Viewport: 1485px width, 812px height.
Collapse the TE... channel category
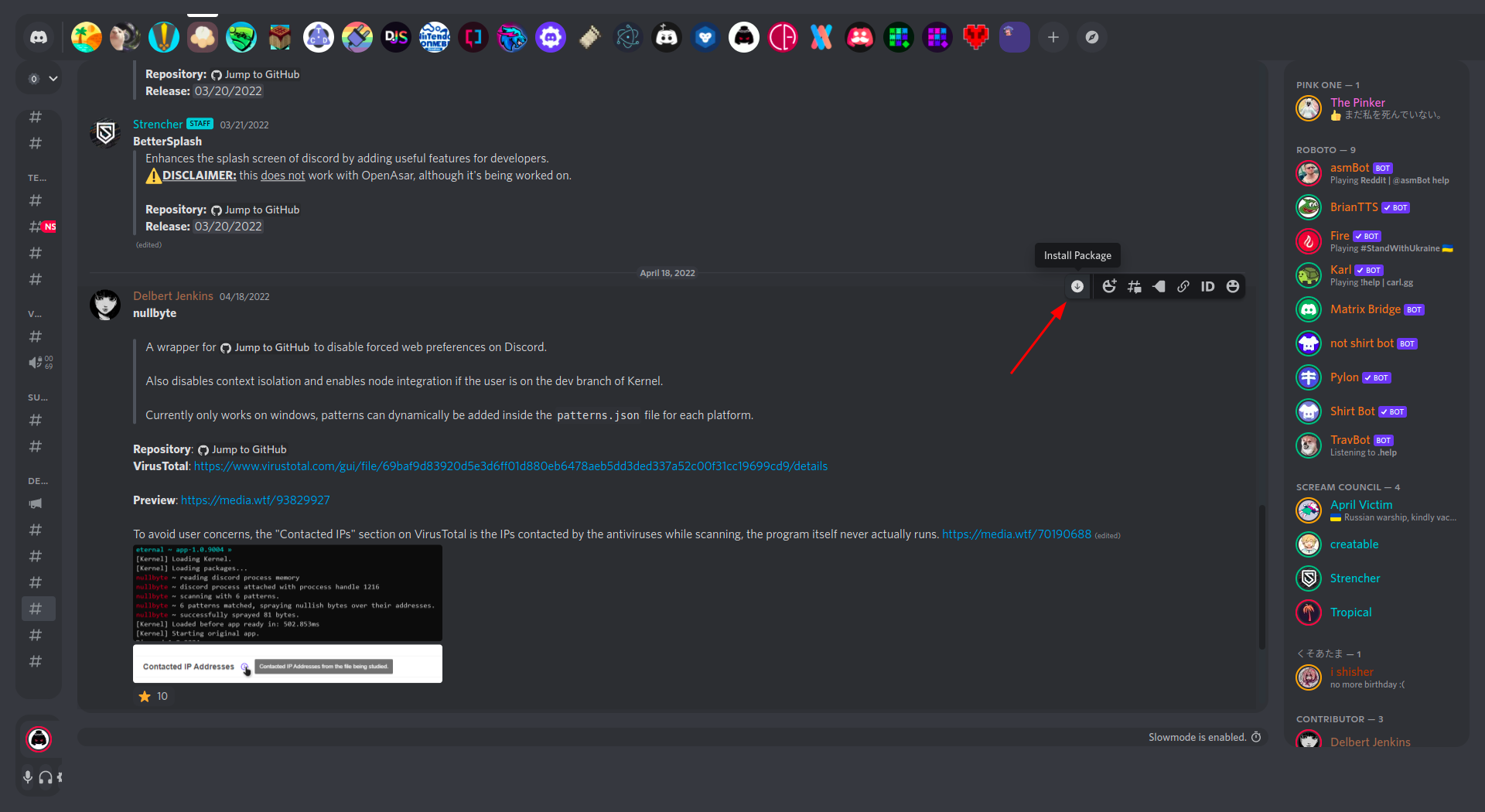(37, 178)
